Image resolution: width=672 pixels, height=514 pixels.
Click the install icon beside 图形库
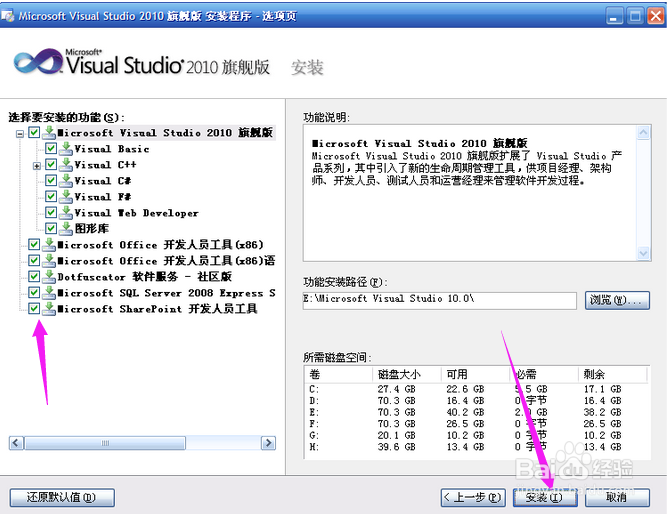[66, 228]
